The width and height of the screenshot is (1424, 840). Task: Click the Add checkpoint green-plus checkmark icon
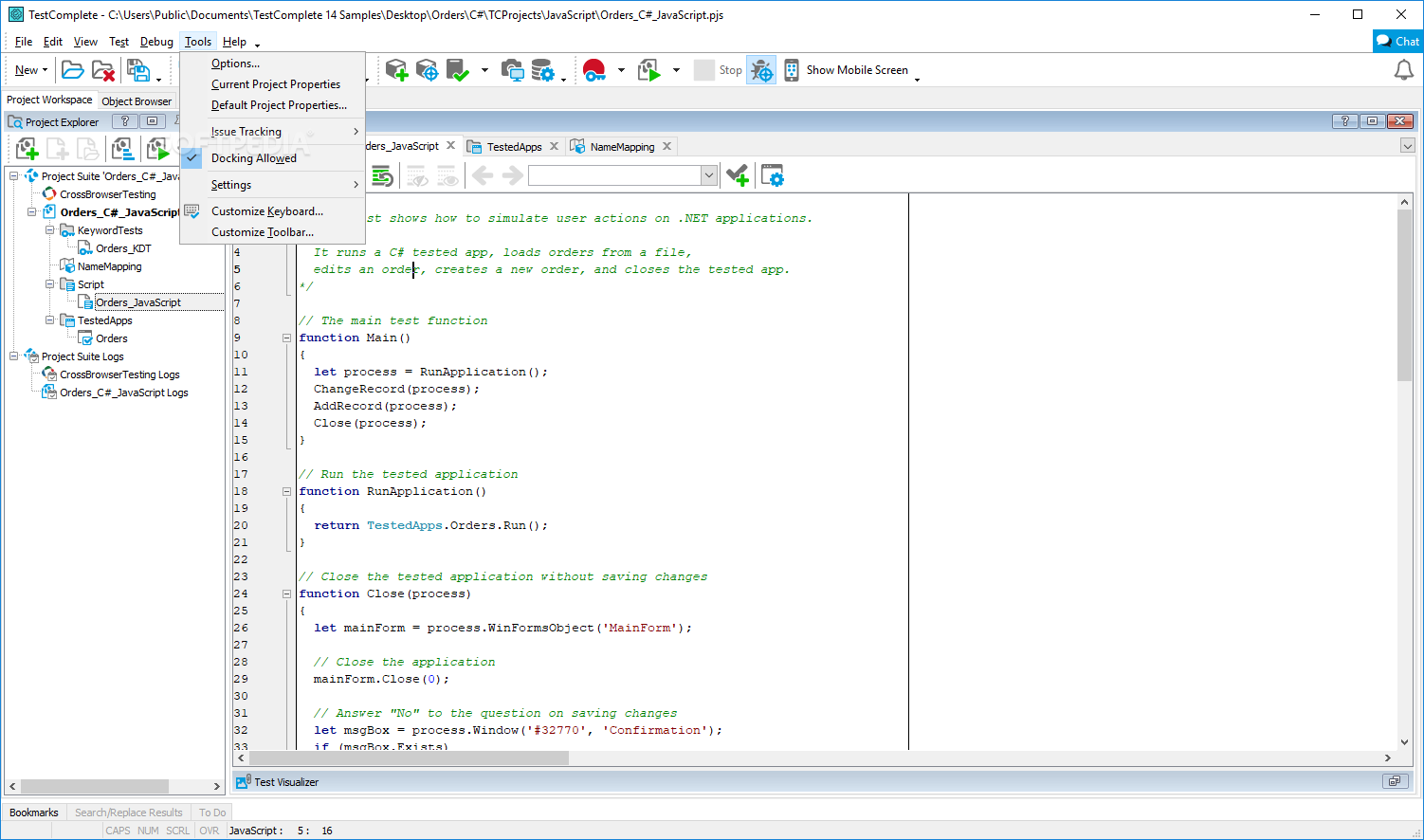coord(737,175)
